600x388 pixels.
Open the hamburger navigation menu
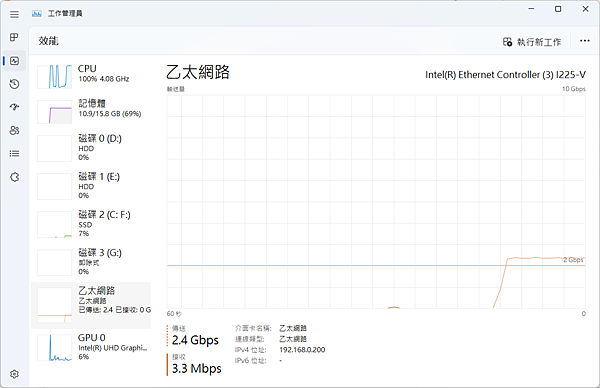15,15
